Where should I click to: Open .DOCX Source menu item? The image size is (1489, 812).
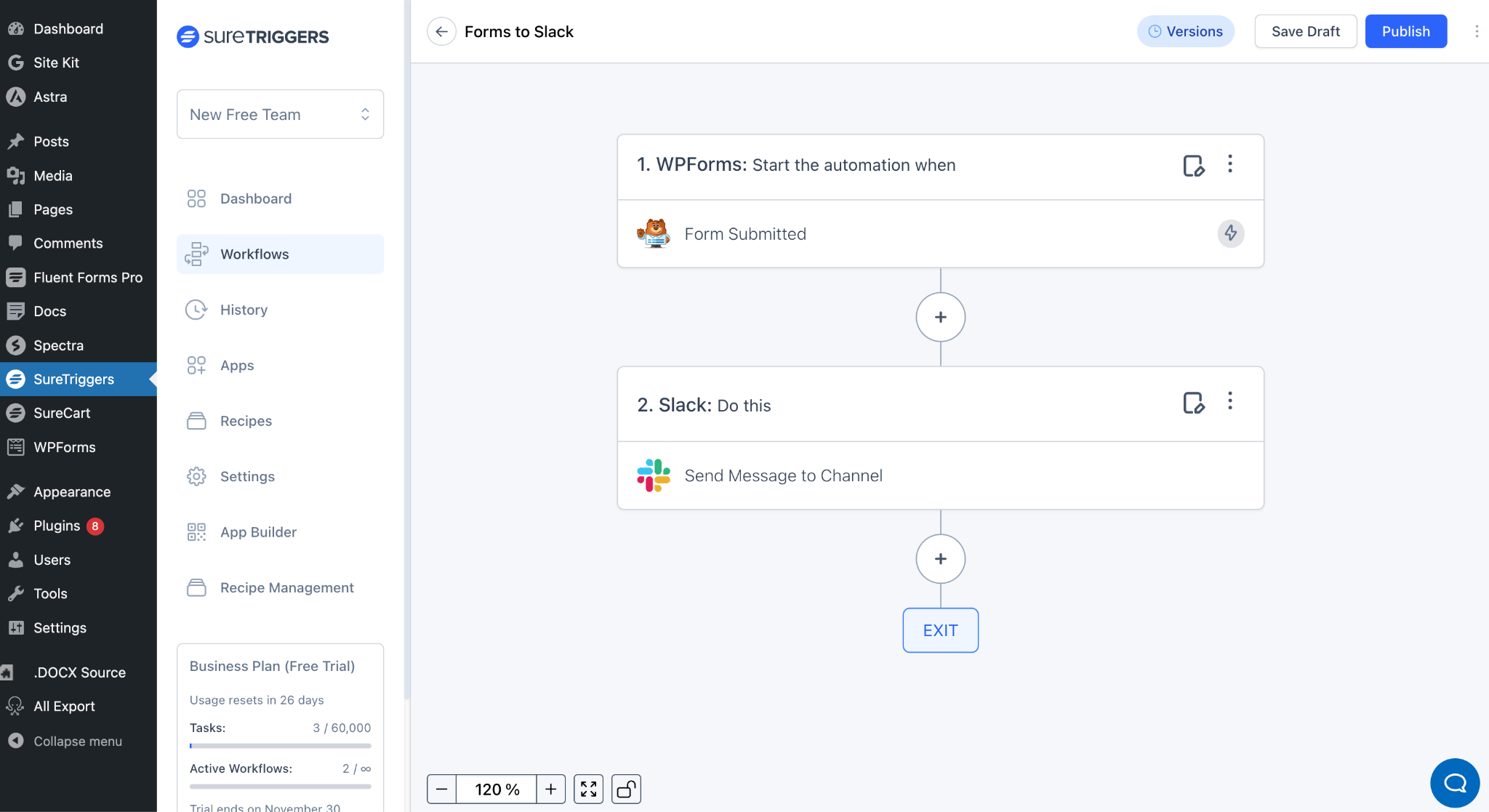79,672
